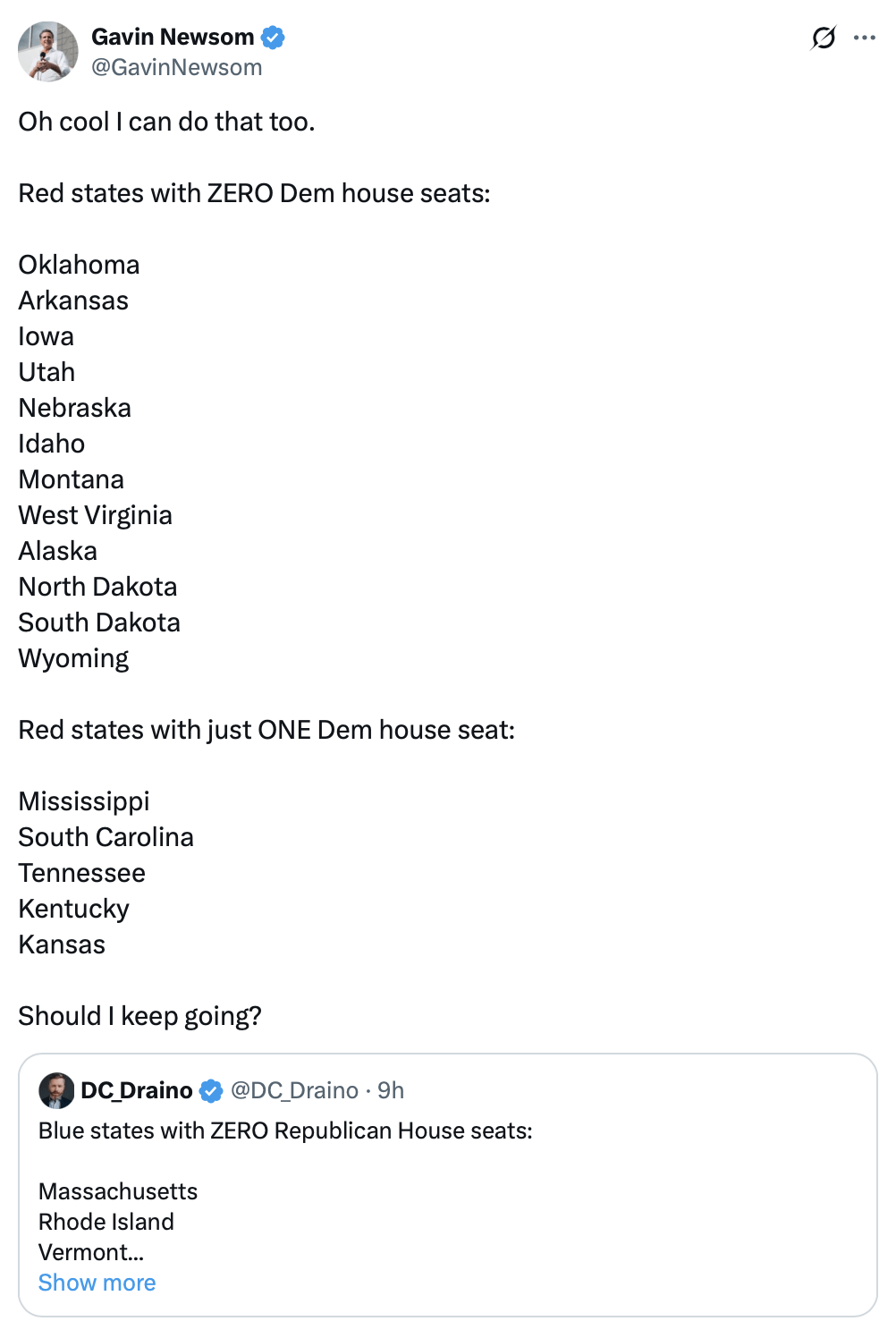Open the three-dot more options menu

[865, 38]
